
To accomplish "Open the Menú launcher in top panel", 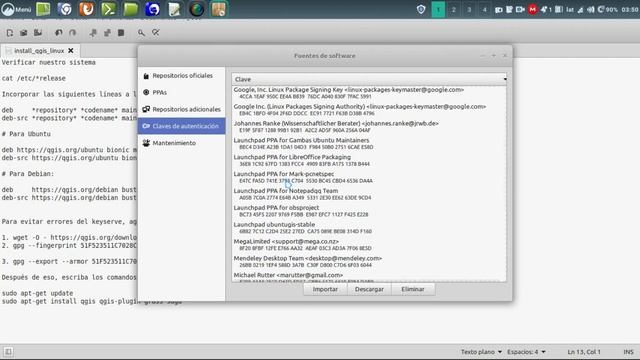I will [x=16, y=9].
